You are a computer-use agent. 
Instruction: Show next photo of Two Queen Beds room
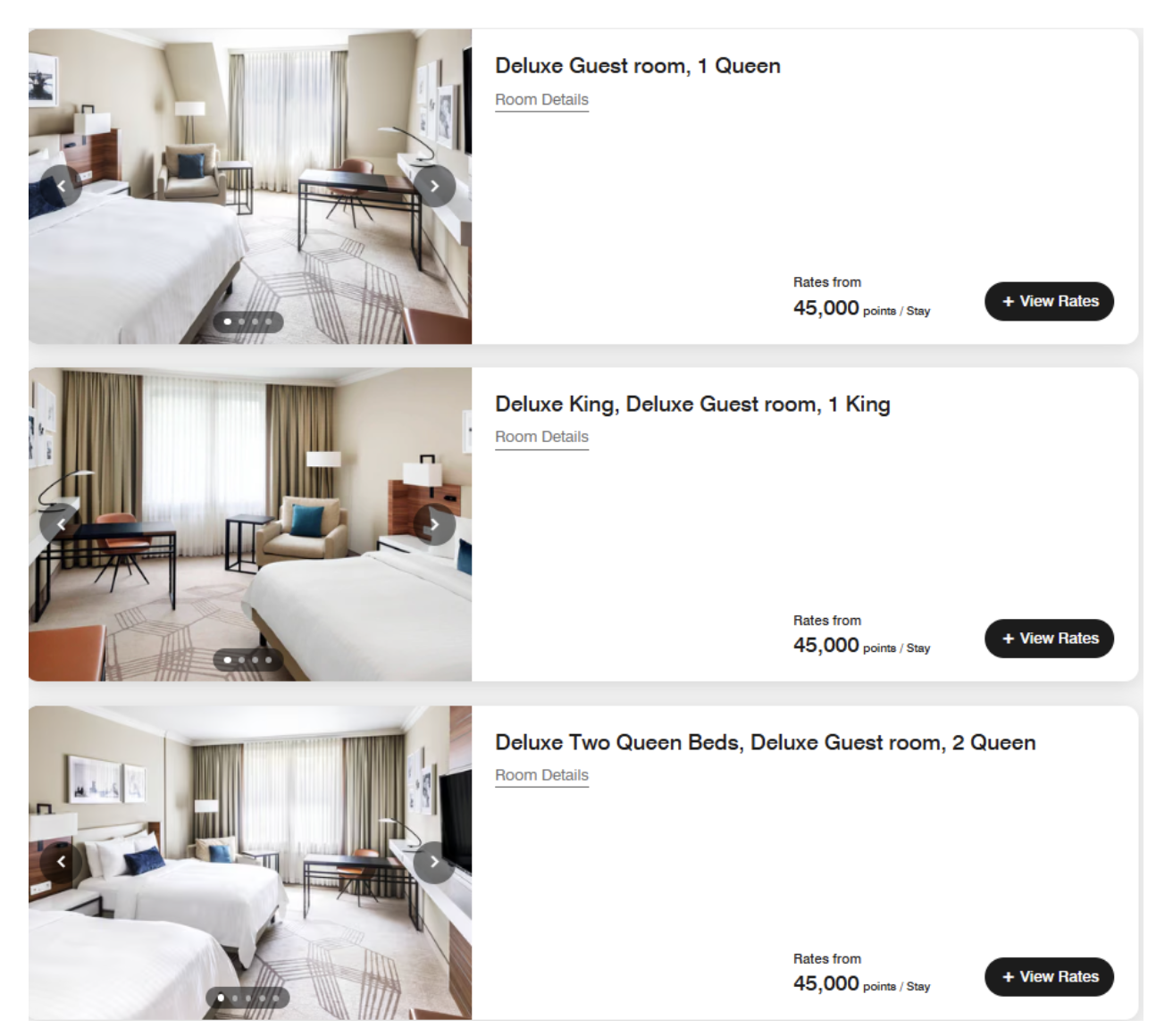point(434,862)
